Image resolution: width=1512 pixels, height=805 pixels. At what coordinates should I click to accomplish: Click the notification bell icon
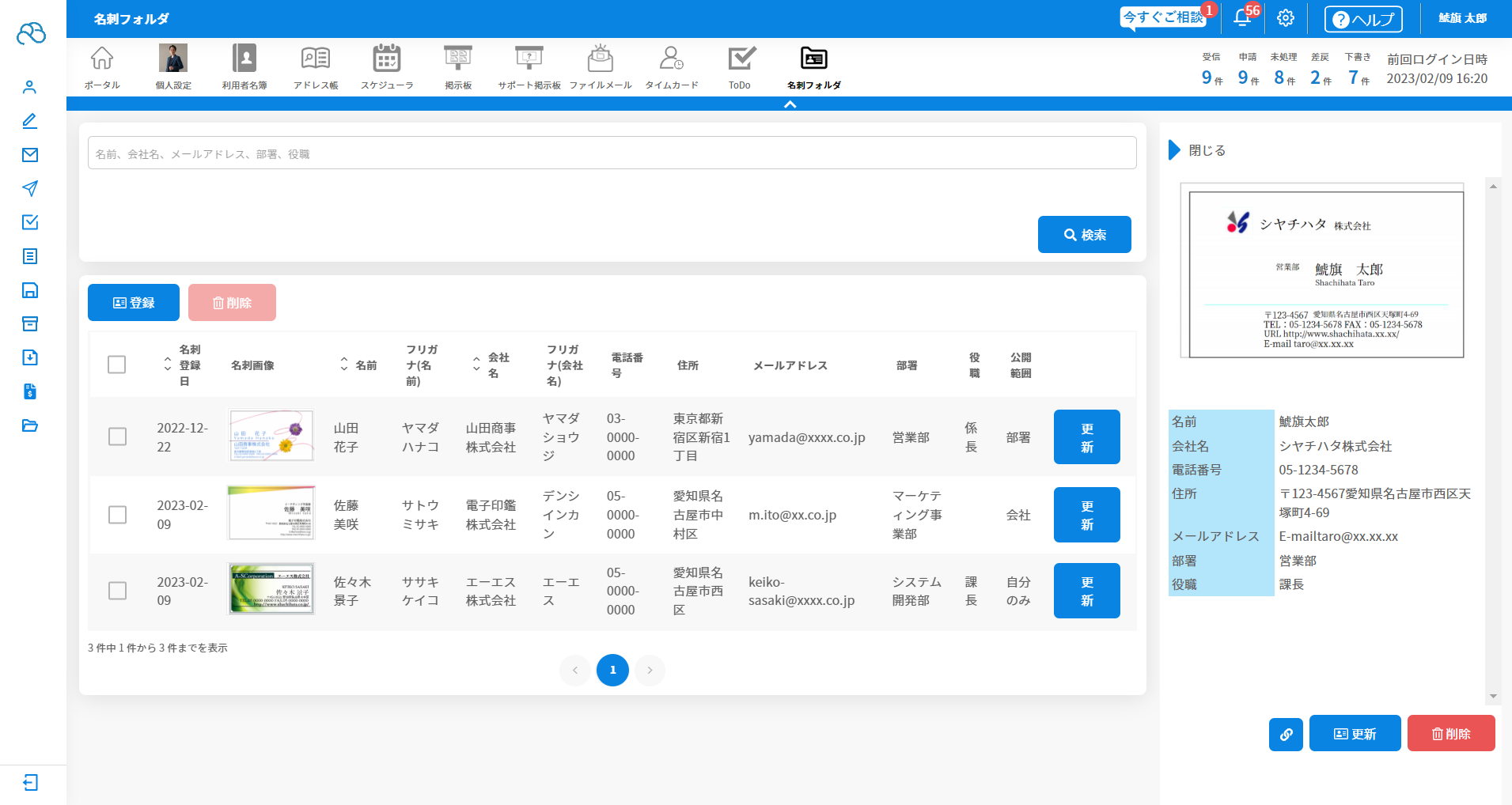pyautogui.click(x=1241, y=18)
